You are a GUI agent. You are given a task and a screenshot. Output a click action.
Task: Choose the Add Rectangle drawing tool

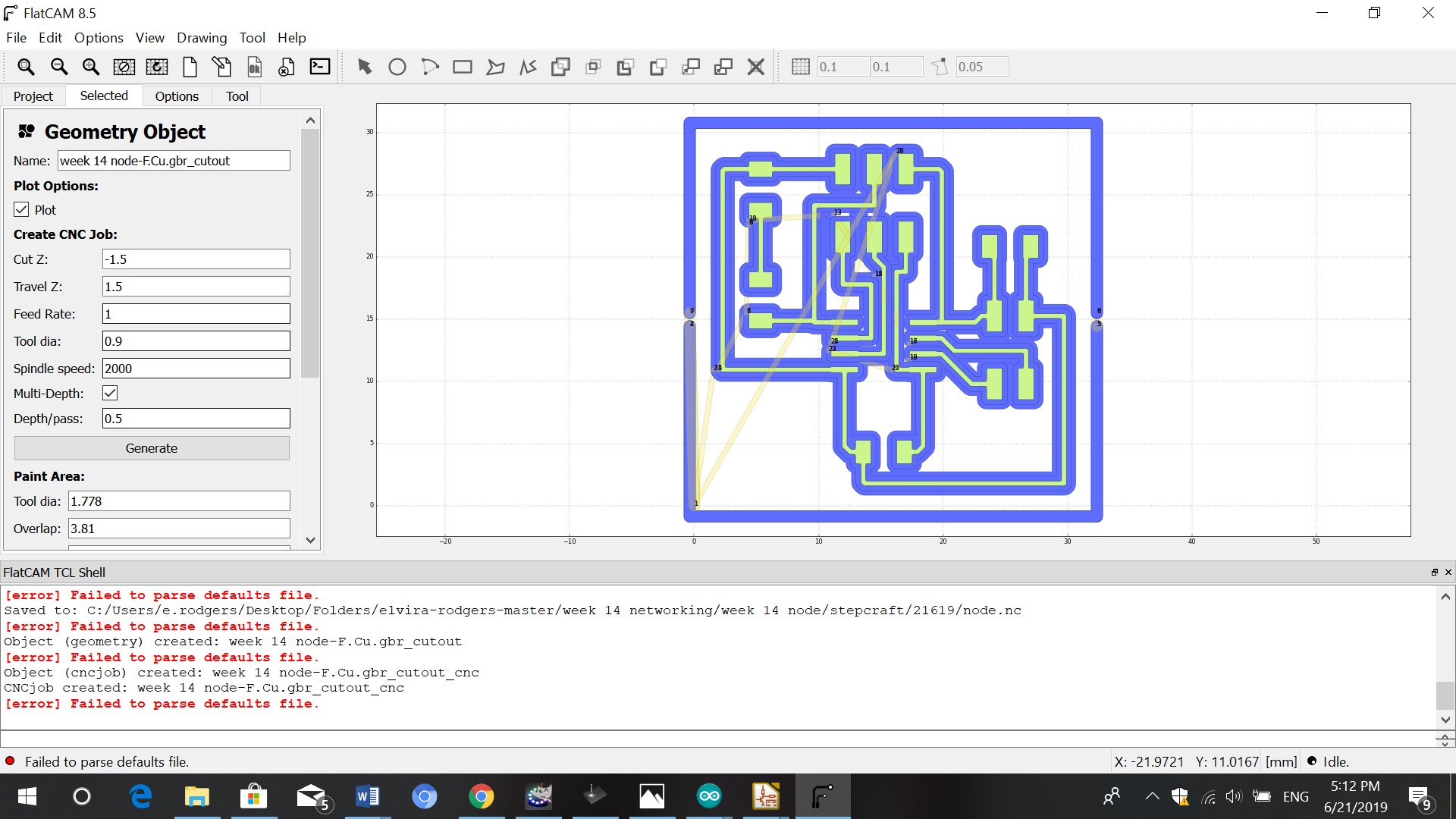click(x=462, y=67)
